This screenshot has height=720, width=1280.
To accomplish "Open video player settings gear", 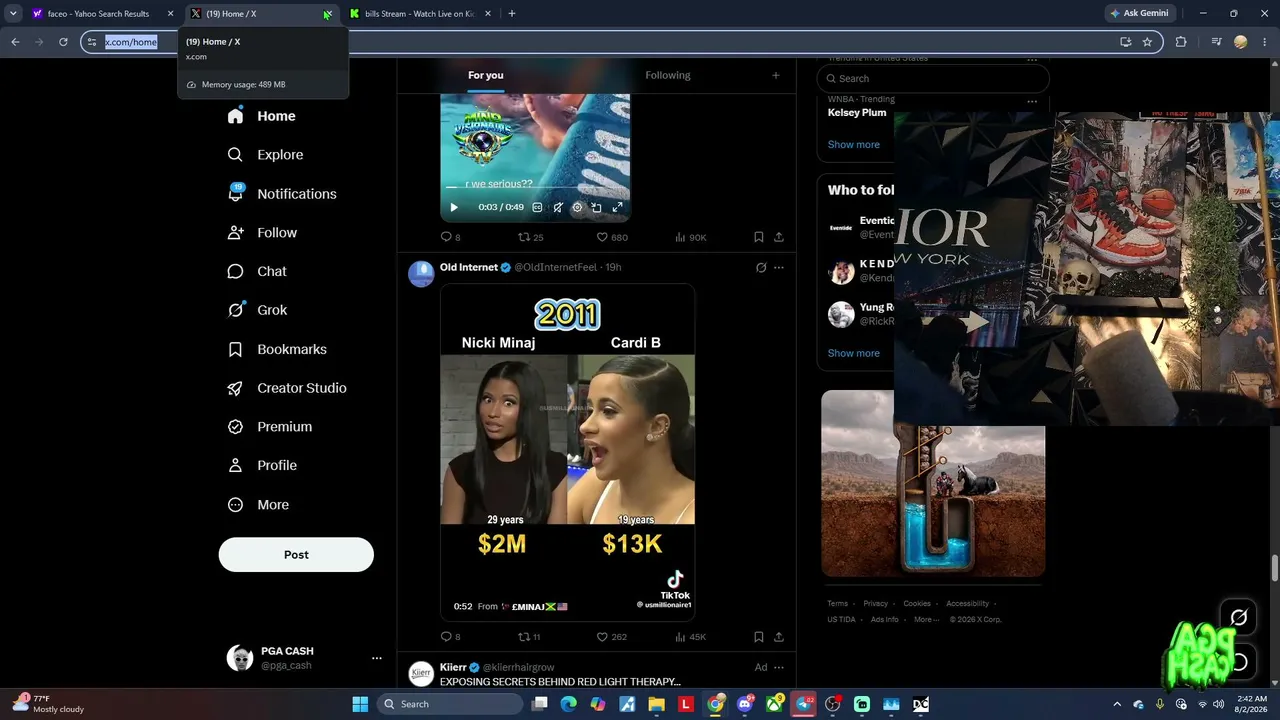I will click(x=577, y=208).
